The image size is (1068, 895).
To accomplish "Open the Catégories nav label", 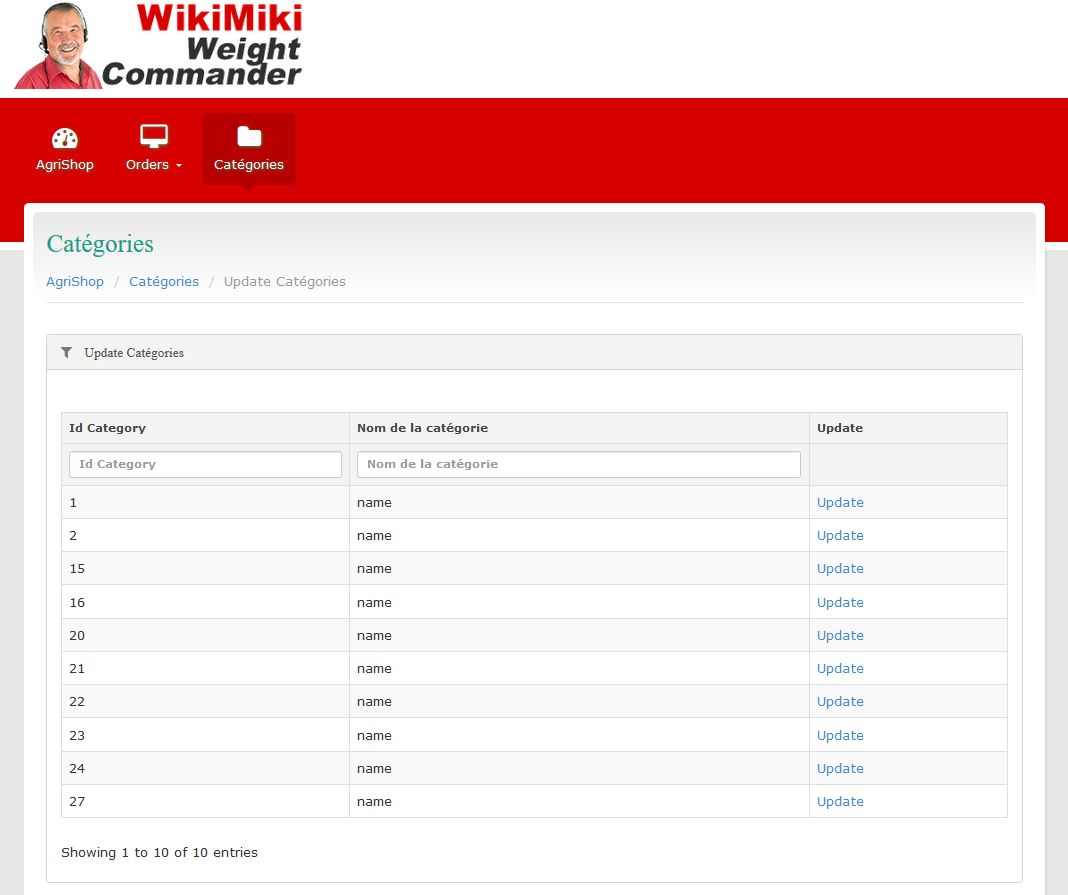I will coord(249,165).
